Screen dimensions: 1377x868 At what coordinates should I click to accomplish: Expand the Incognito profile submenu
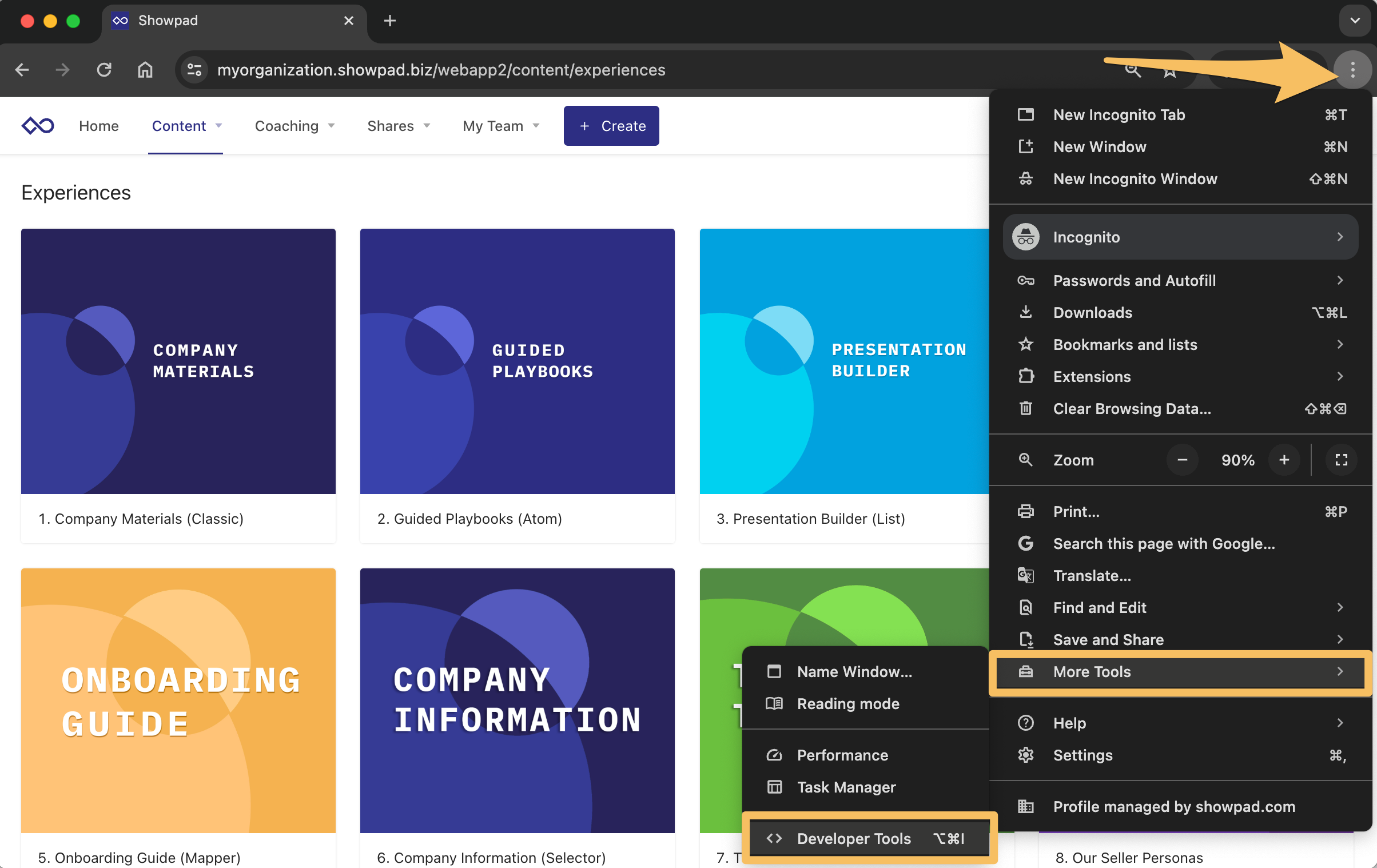1181,237
